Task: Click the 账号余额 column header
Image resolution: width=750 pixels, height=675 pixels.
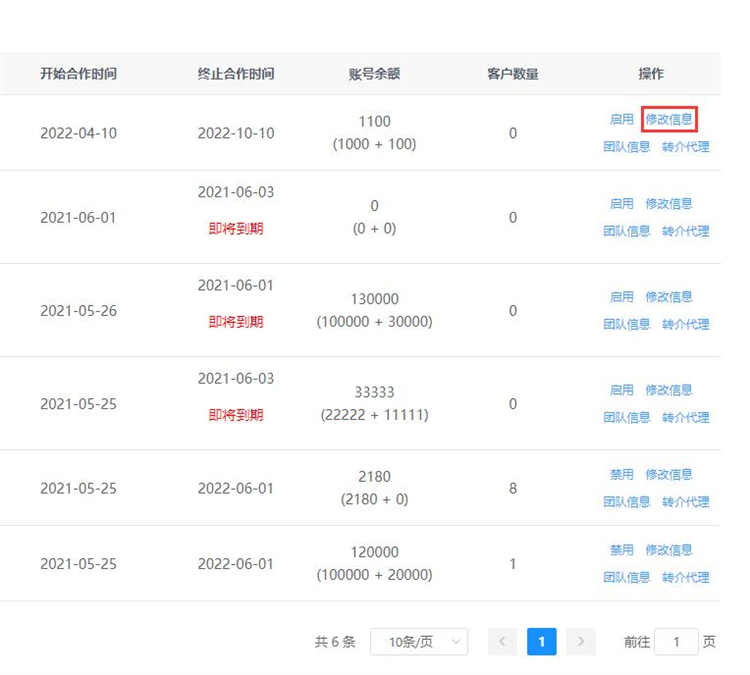Action: click(x=374, y=74)
